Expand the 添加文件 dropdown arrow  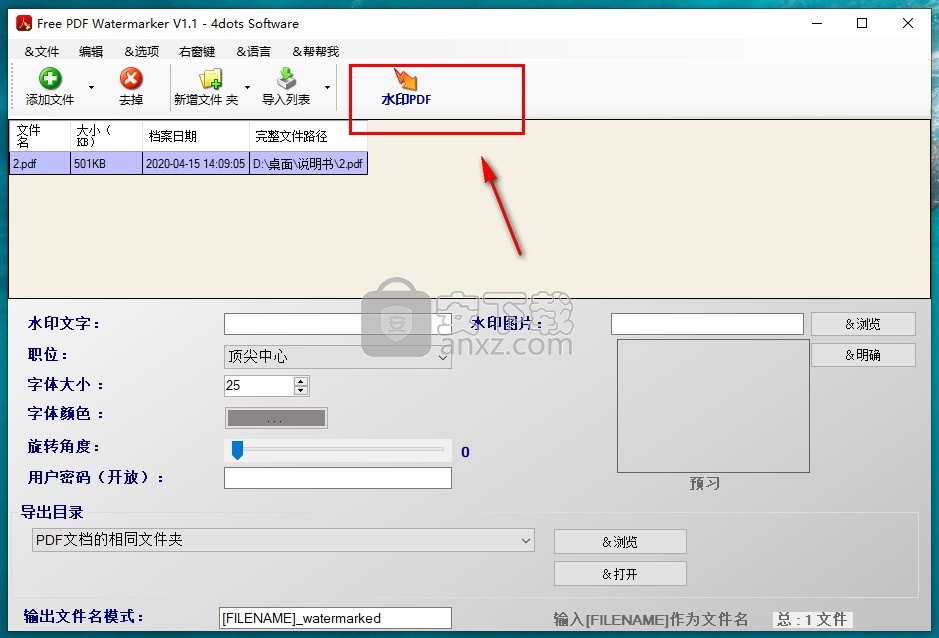91,87
